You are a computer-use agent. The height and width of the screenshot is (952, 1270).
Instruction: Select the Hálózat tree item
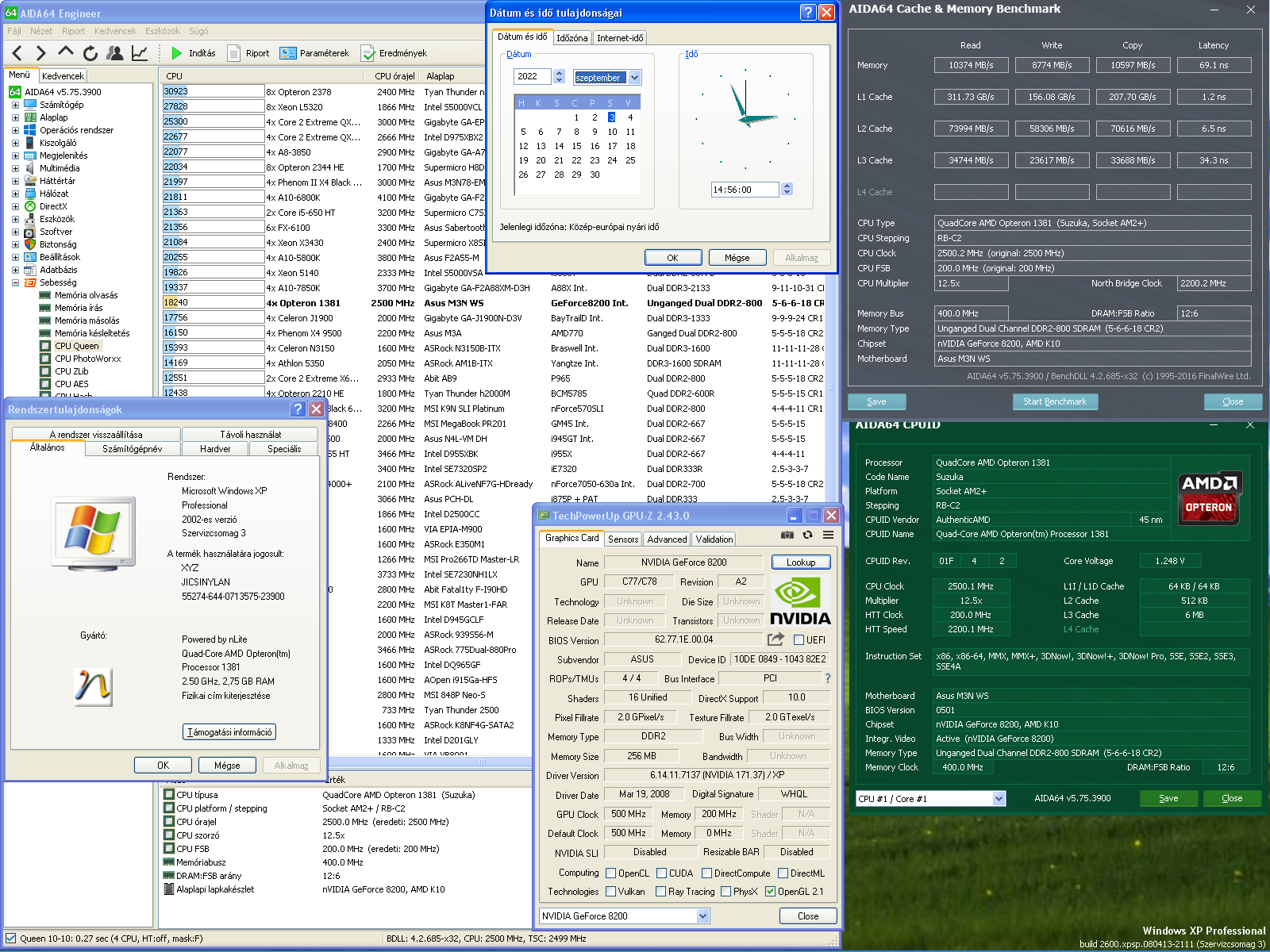54,194
